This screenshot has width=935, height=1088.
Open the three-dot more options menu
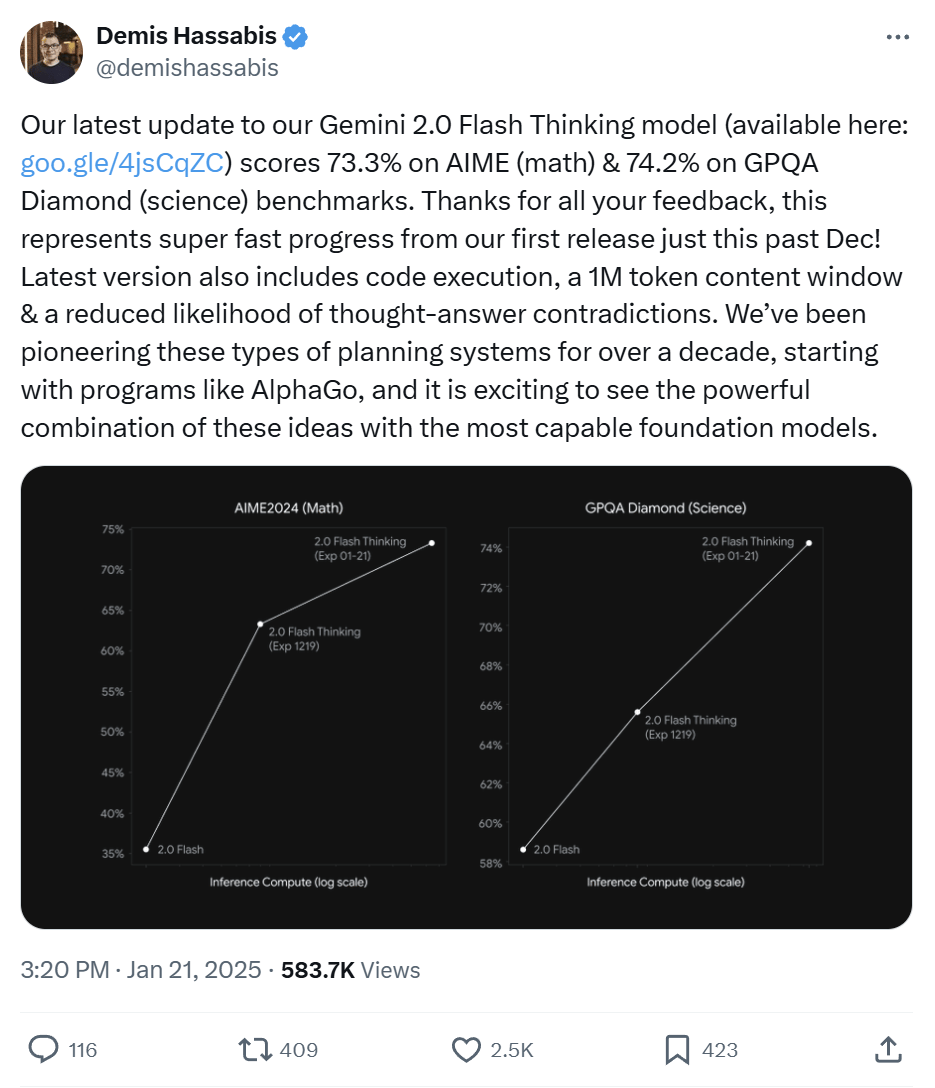point(898,37)
